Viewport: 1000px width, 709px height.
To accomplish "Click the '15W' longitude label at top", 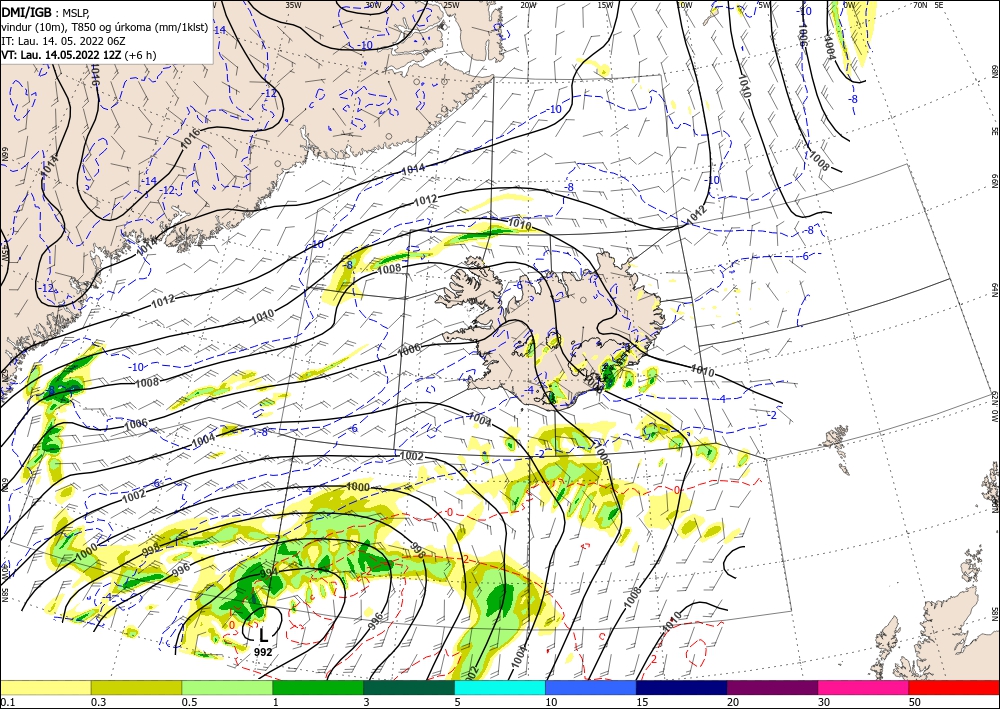I will 605,5.
